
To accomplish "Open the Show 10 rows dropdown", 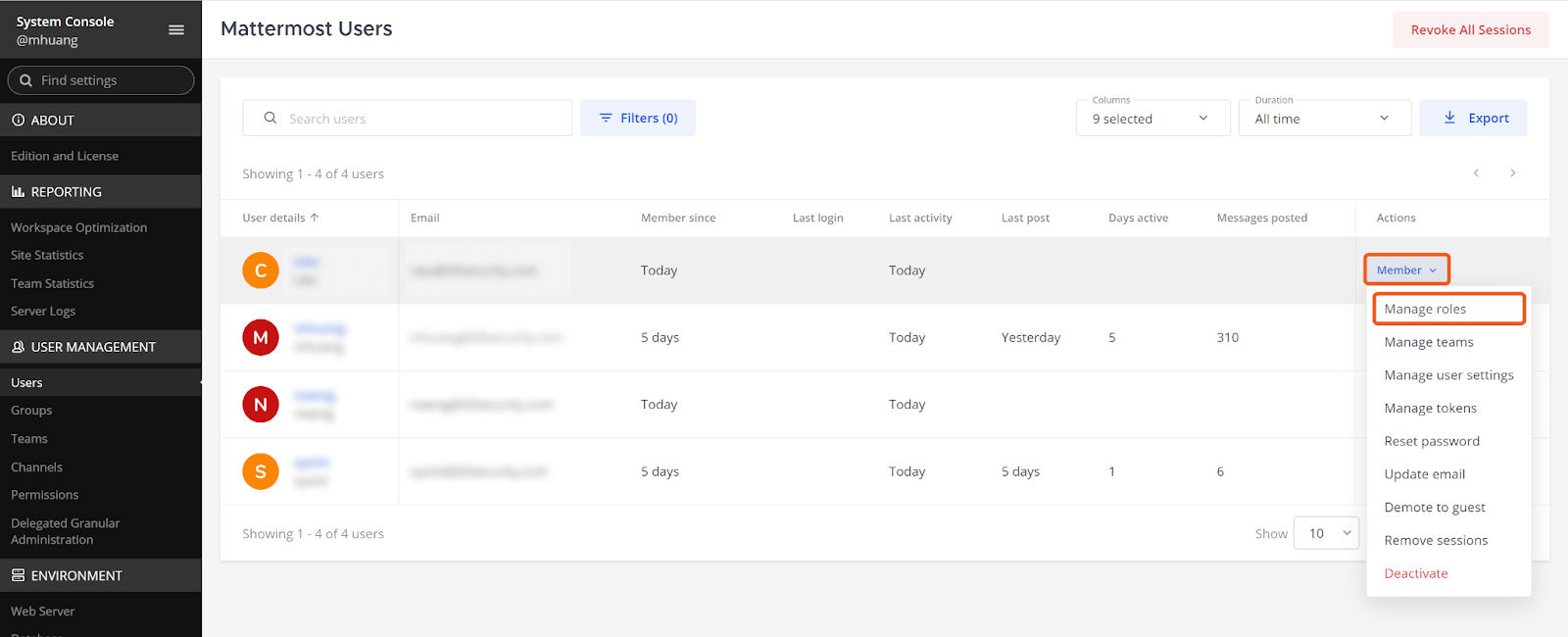I will [1326, 533].
